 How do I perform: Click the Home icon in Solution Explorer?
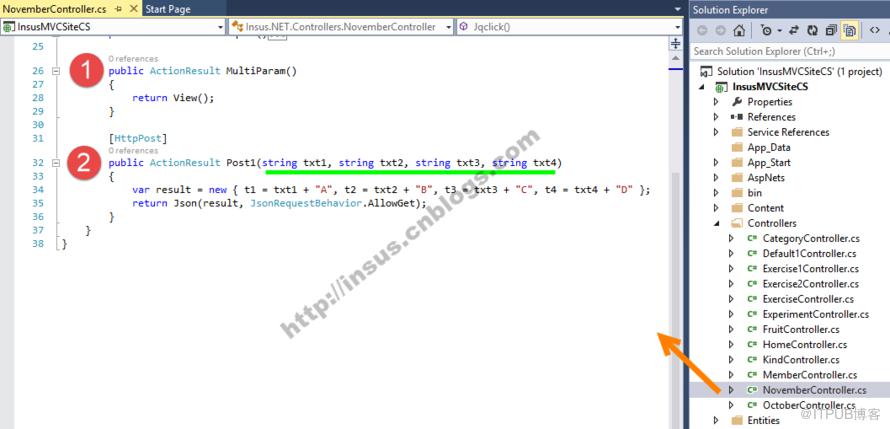pos(738,30)
